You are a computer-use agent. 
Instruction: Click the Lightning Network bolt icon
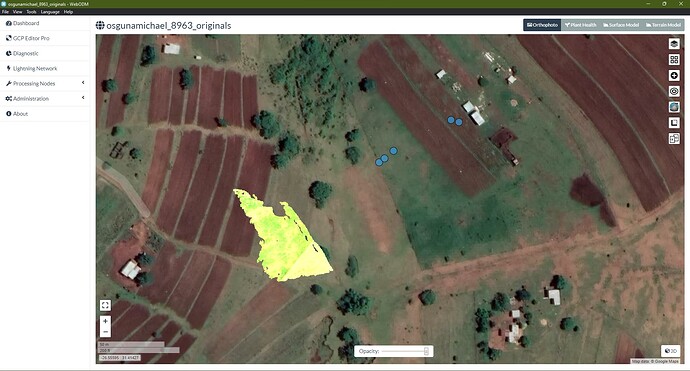(8, 69)
